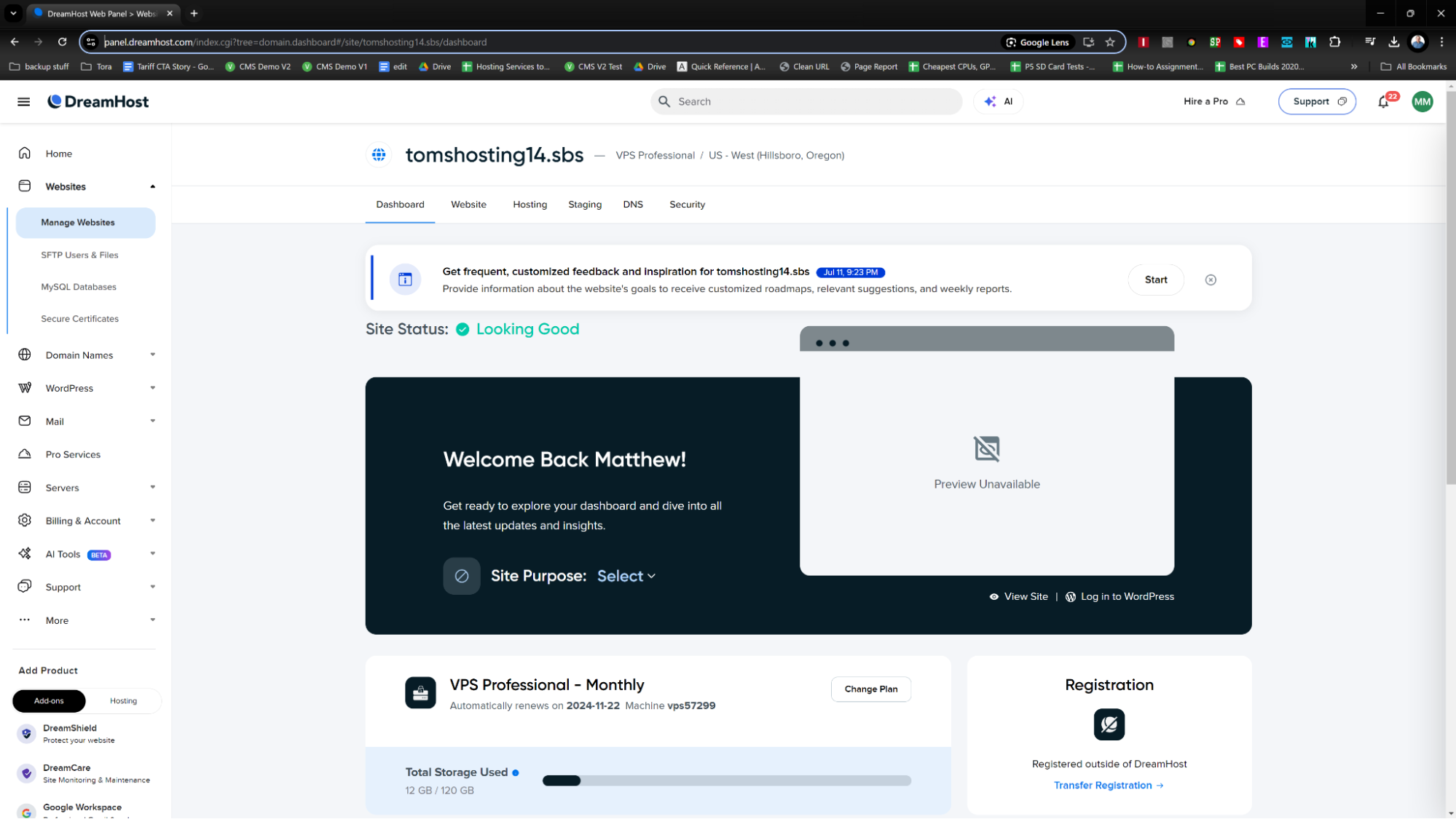
Task: Switch Add Product to Add-ons
Action: (x=49, y=701)
